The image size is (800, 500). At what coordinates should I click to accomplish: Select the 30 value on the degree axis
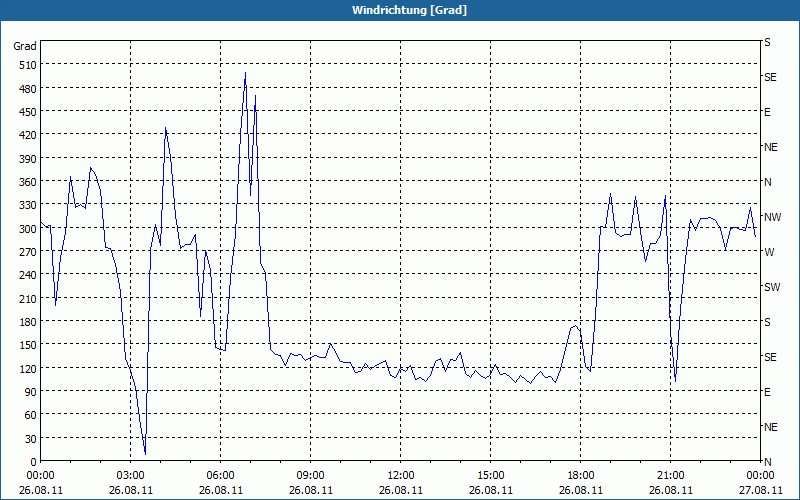[31, 439]
